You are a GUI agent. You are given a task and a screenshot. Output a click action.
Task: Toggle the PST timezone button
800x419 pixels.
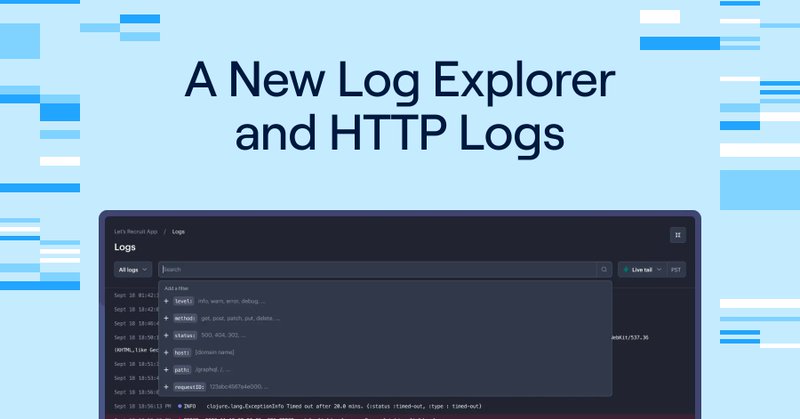tap(676, 269)
